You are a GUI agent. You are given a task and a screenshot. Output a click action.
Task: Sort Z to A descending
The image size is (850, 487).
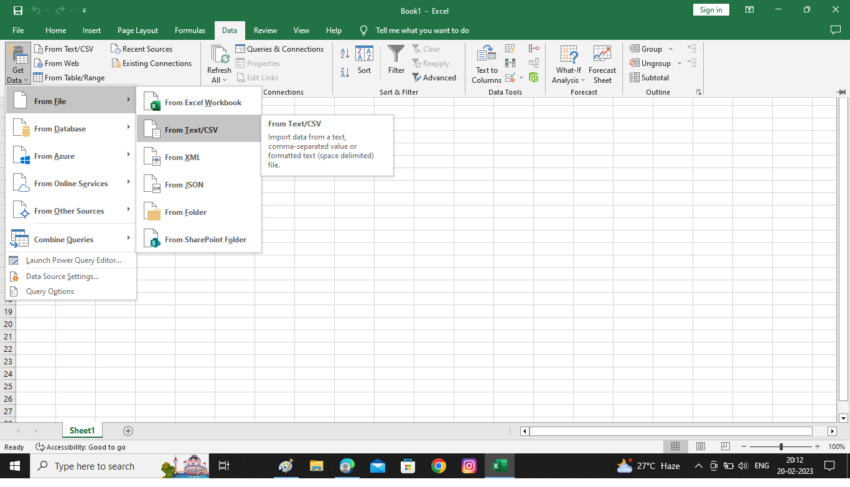pyautogui.click(x=345, y=72)
